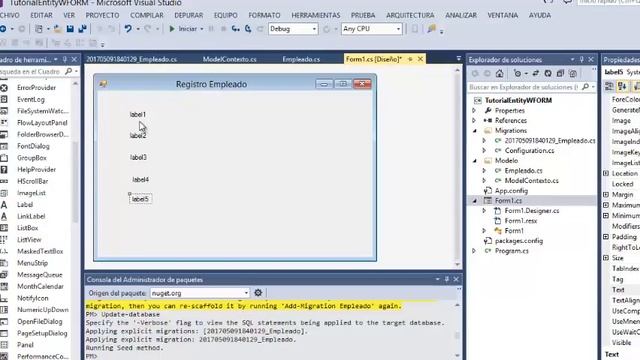640x360 pixels.
Task: Click the Refresh icon in Solution Explorer
Action: [548, 73]
